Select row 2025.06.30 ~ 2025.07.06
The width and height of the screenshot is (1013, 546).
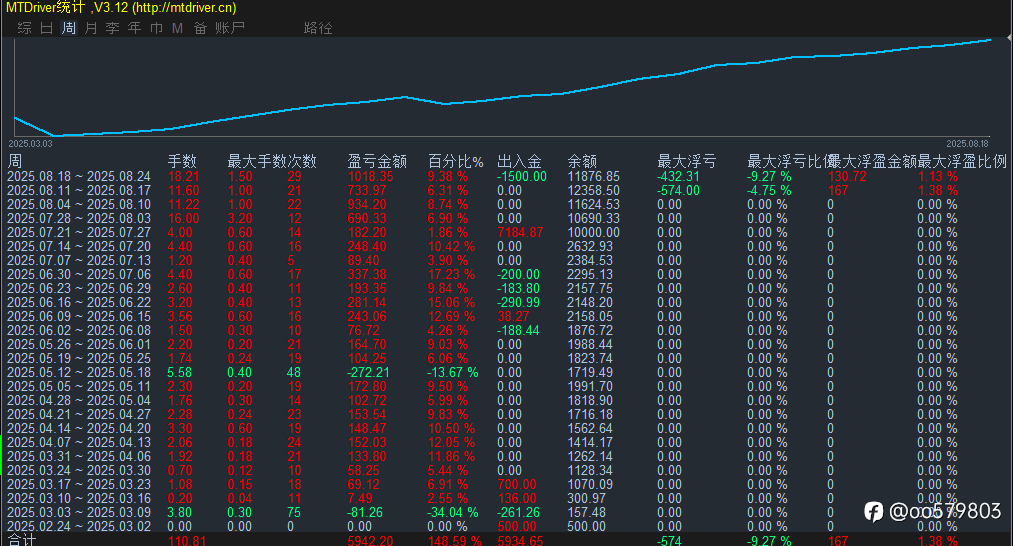(506, 275)
